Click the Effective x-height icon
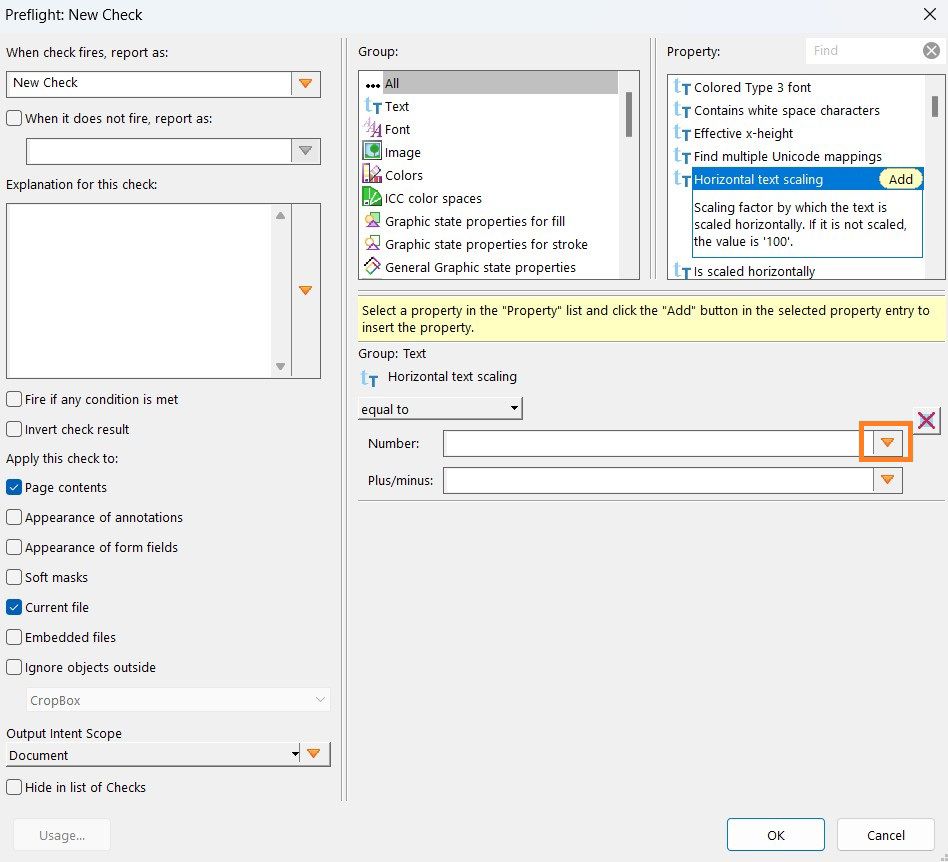The height and width of the screenshot is (862, 948). click(x=682, y=133)
